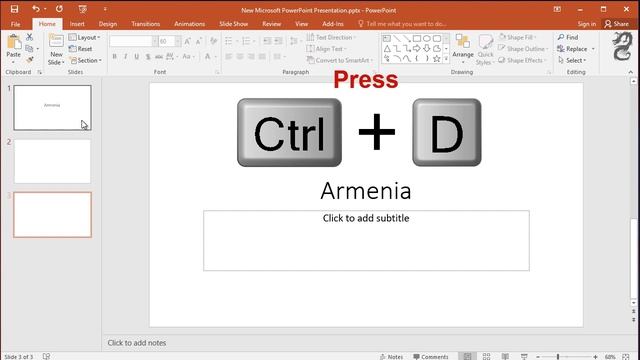Click the Paste clipboard icon
This screenshot has height=360, width=640.
[13, 43]
